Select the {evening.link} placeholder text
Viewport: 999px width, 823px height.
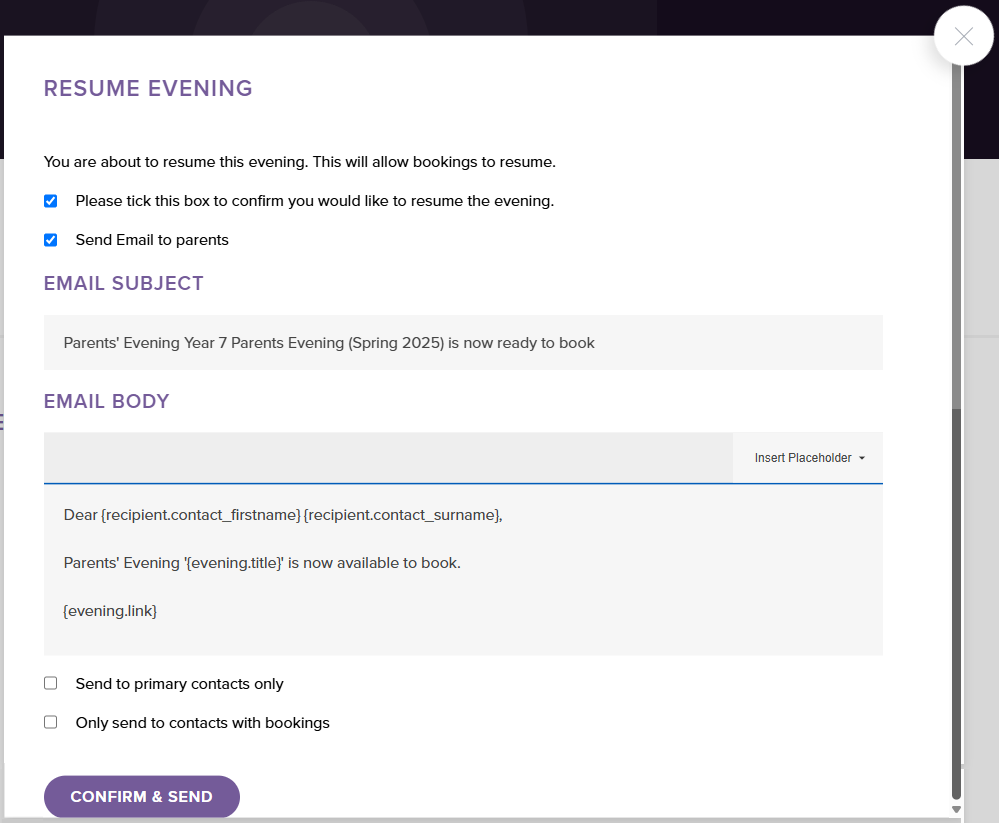[x=110, y=610]
